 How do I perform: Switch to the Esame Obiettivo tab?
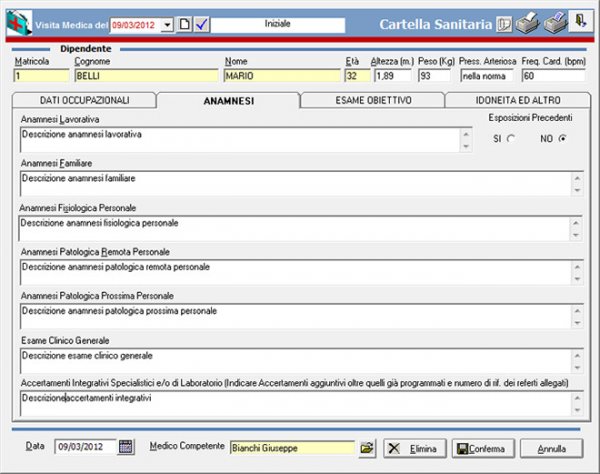click(x=371, y=100)
